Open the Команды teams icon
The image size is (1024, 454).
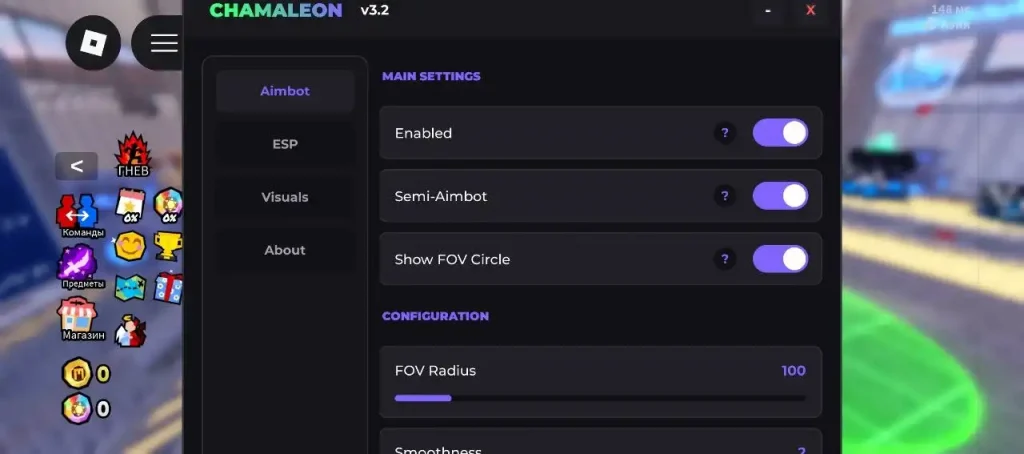82,216
